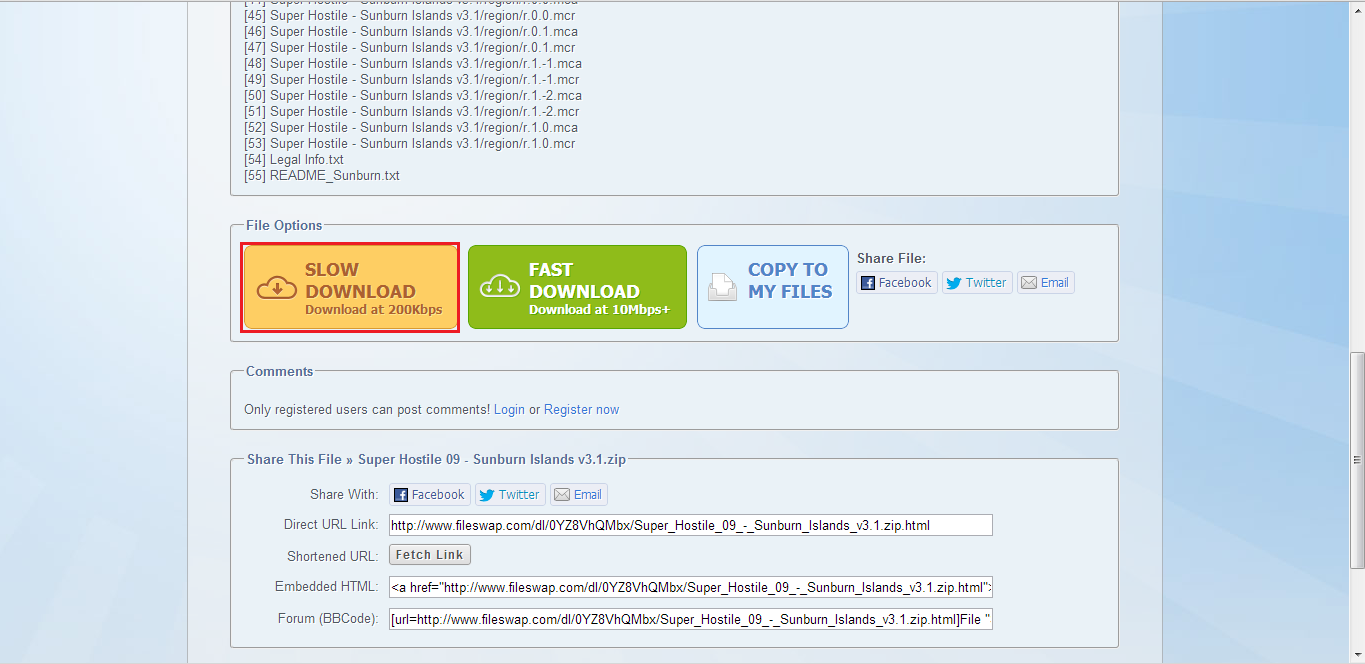Share on Facebook beside Share File label
This screenshot has width=1365, height=664.
click(897, 283)
